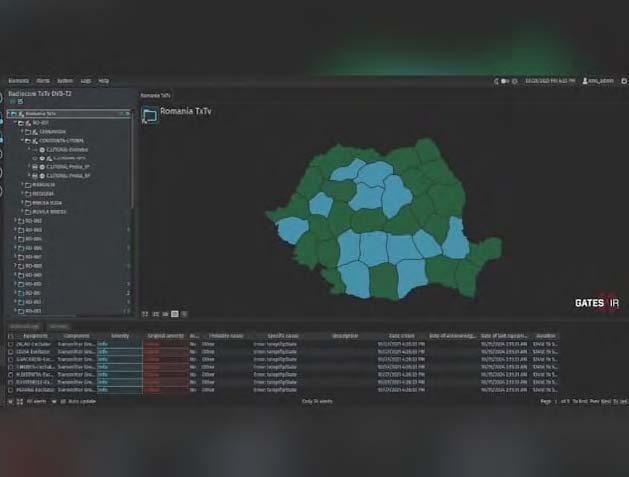Tick the checkbox for the last alarm row
Image resolution: width=629 pixels, height=477 pixels.
pyautogui.click(x=11, y=390)
